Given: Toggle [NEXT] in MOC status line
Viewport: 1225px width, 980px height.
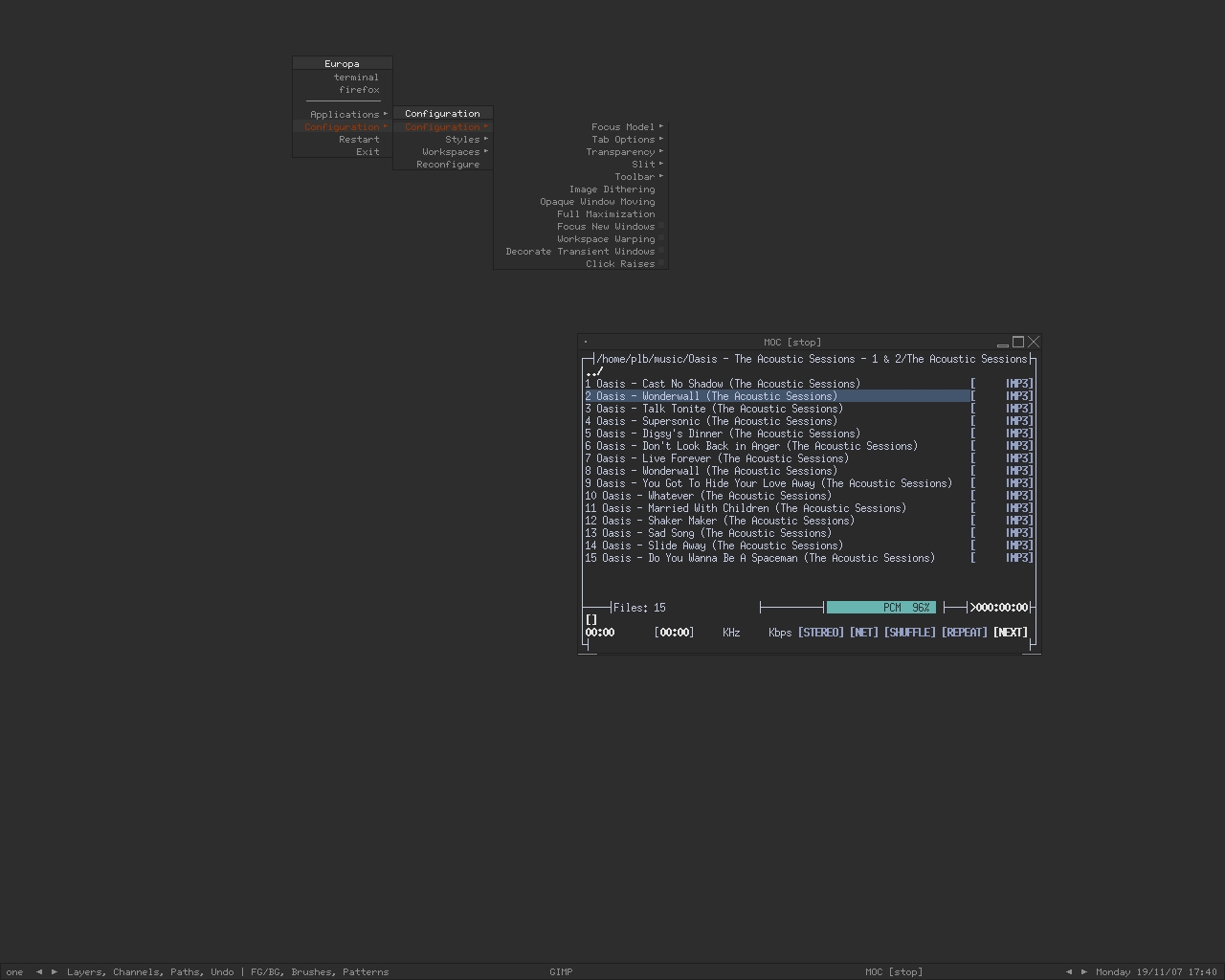Looking at the screenshot, I should (x=1011, y=633).
